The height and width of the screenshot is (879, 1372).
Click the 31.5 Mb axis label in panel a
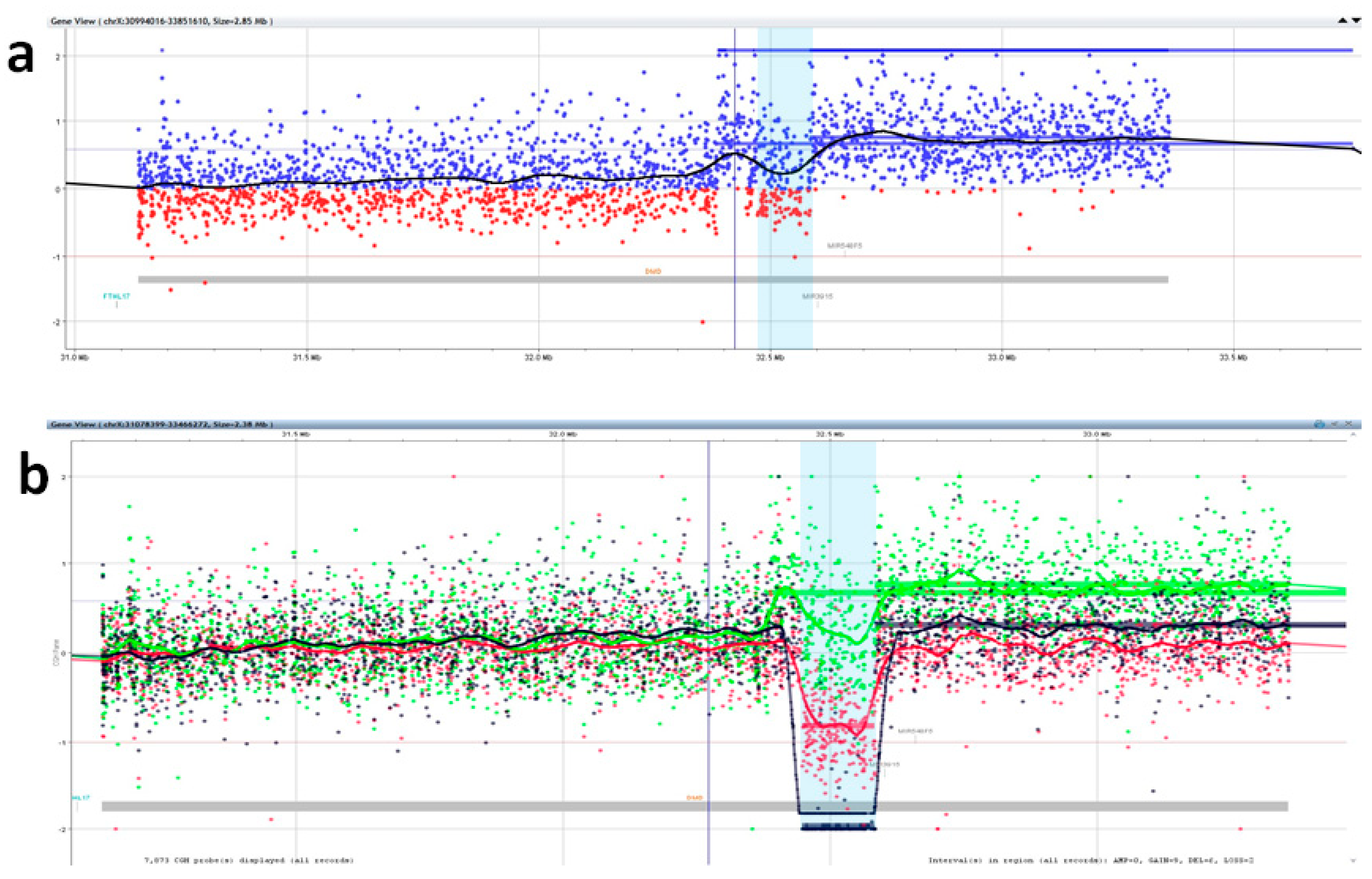[307, 358]
